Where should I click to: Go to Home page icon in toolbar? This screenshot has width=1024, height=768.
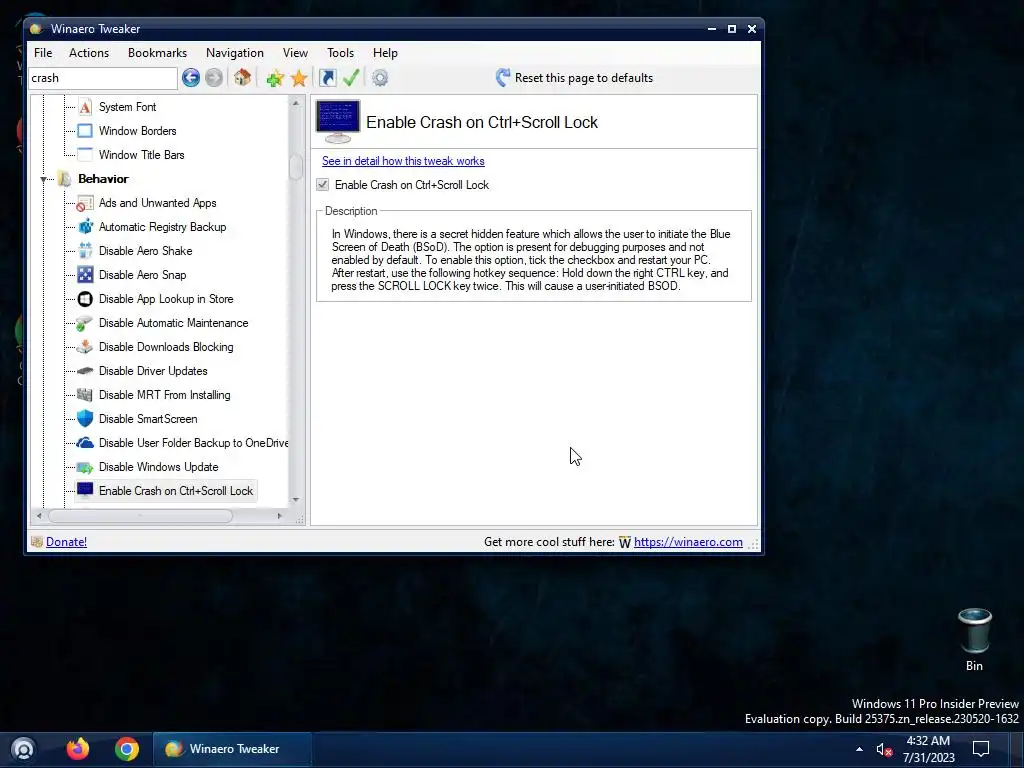242,78
